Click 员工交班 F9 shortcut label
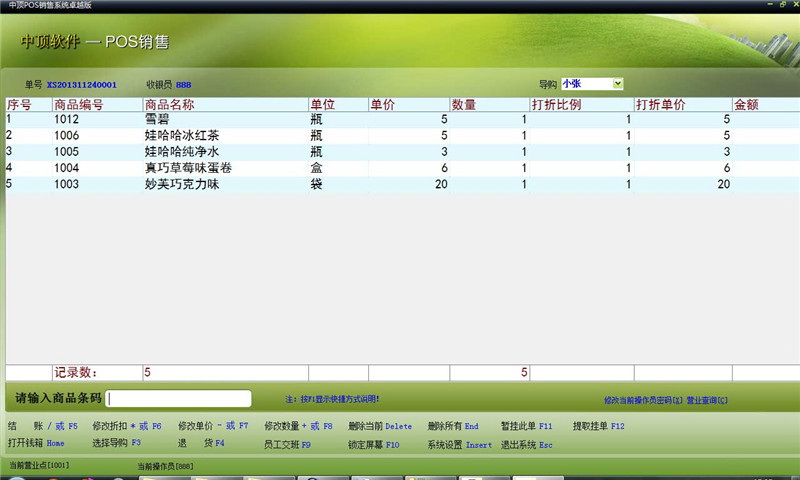 pyautogui.click(x=287, y=444)
